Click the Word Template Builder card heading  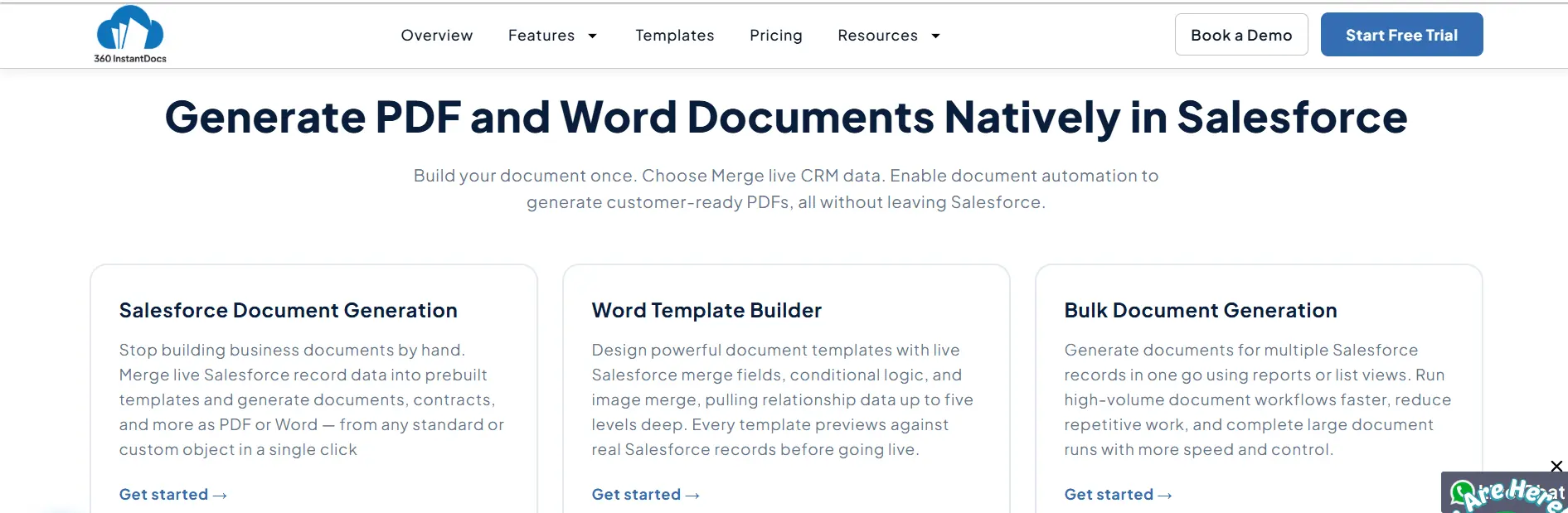click(x=706, y=311)
